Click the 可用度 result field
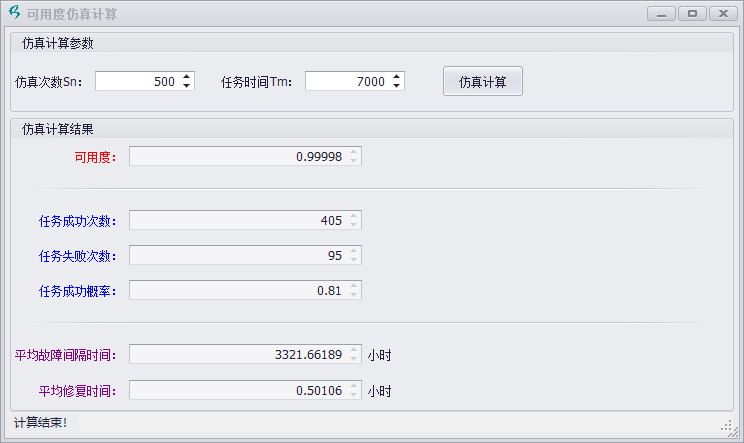The width and height of the screenshot is (744, 443). (238, 157)
